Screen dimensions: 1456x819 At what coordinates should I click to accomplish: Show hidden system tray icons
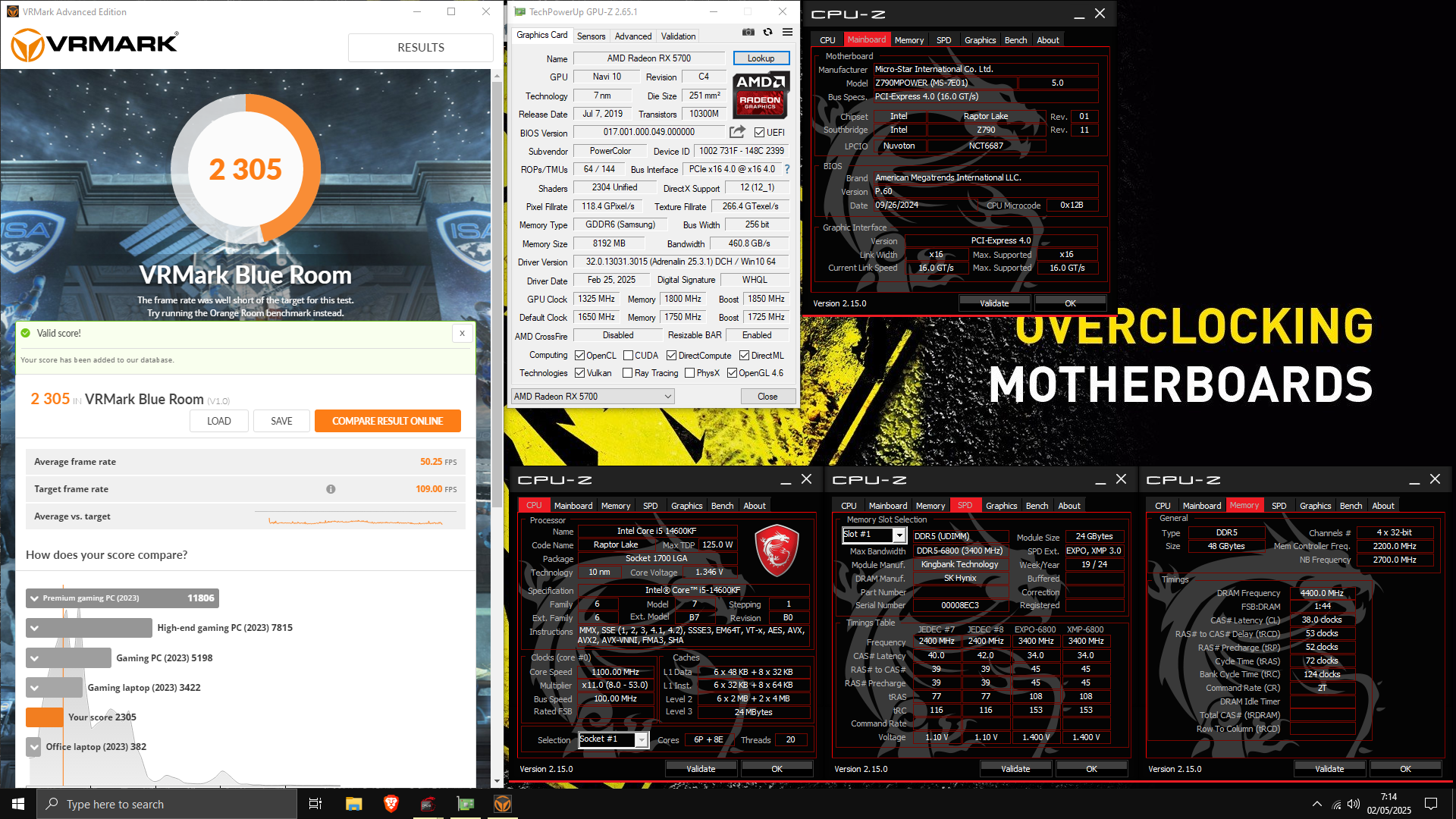(x=1317, y=804)
